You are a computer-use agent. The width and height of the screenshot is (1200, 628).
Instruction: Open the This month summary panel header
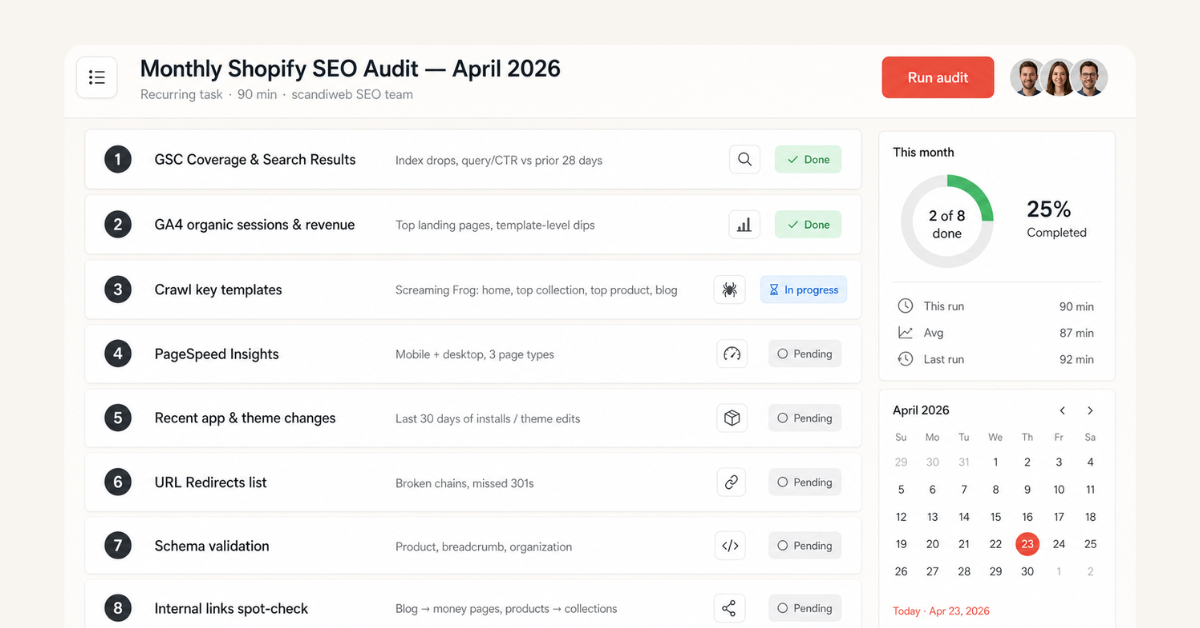923,152
